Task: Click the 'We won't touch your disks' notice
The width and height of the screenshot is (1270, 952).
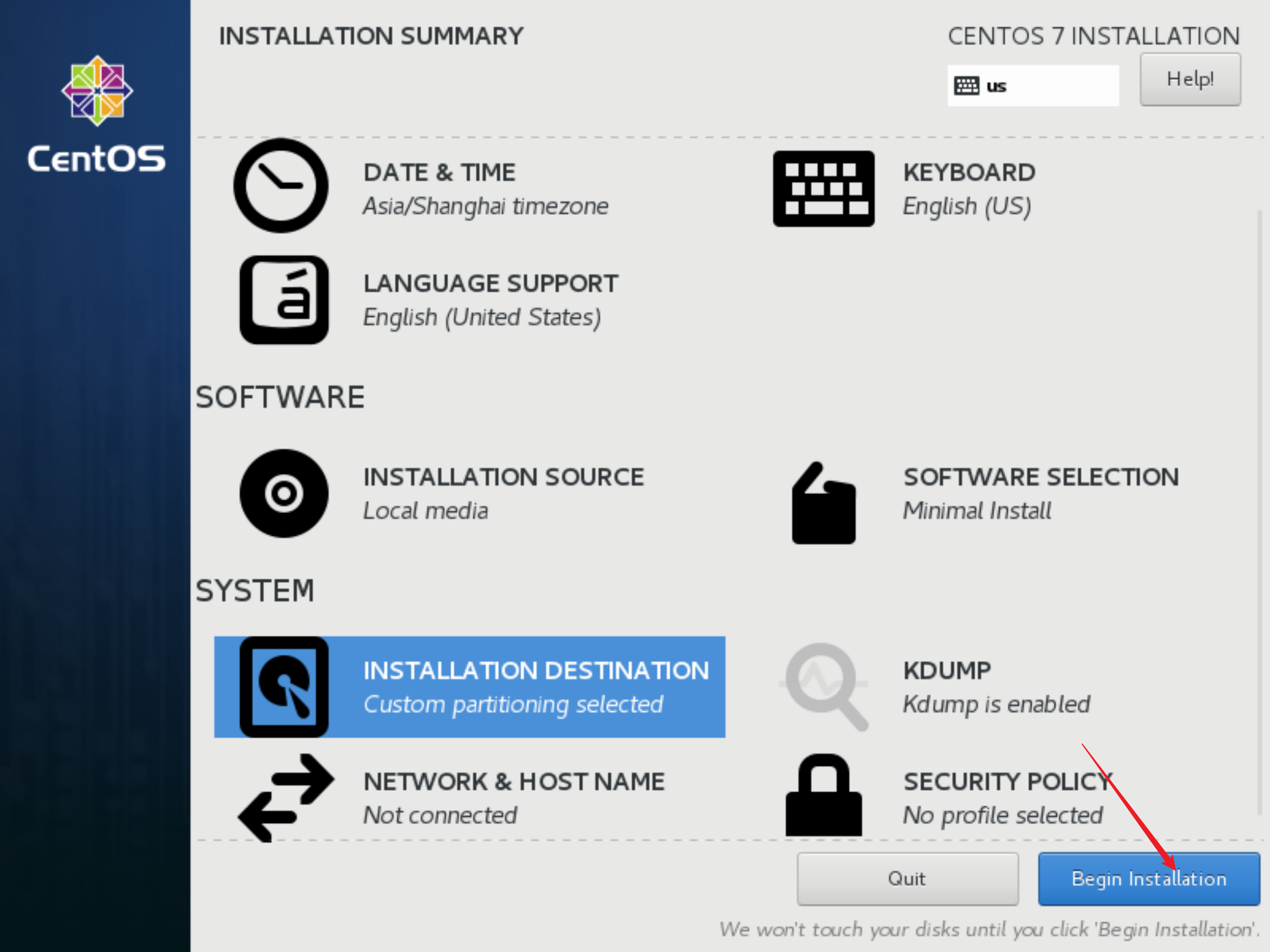Action: click(989, 929)
